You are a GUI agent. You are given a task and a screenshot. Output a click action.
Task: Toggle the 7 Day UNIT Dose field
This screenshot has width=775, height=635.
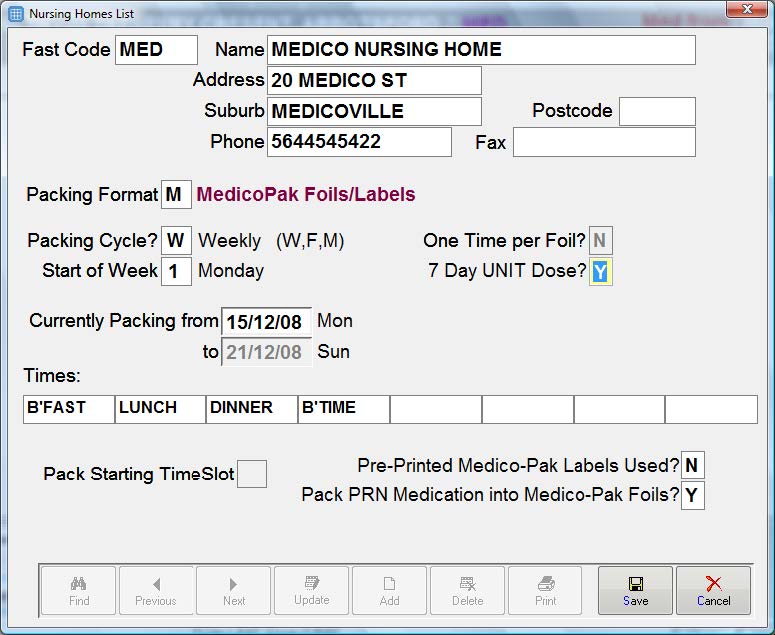click(x=600, y=271)
